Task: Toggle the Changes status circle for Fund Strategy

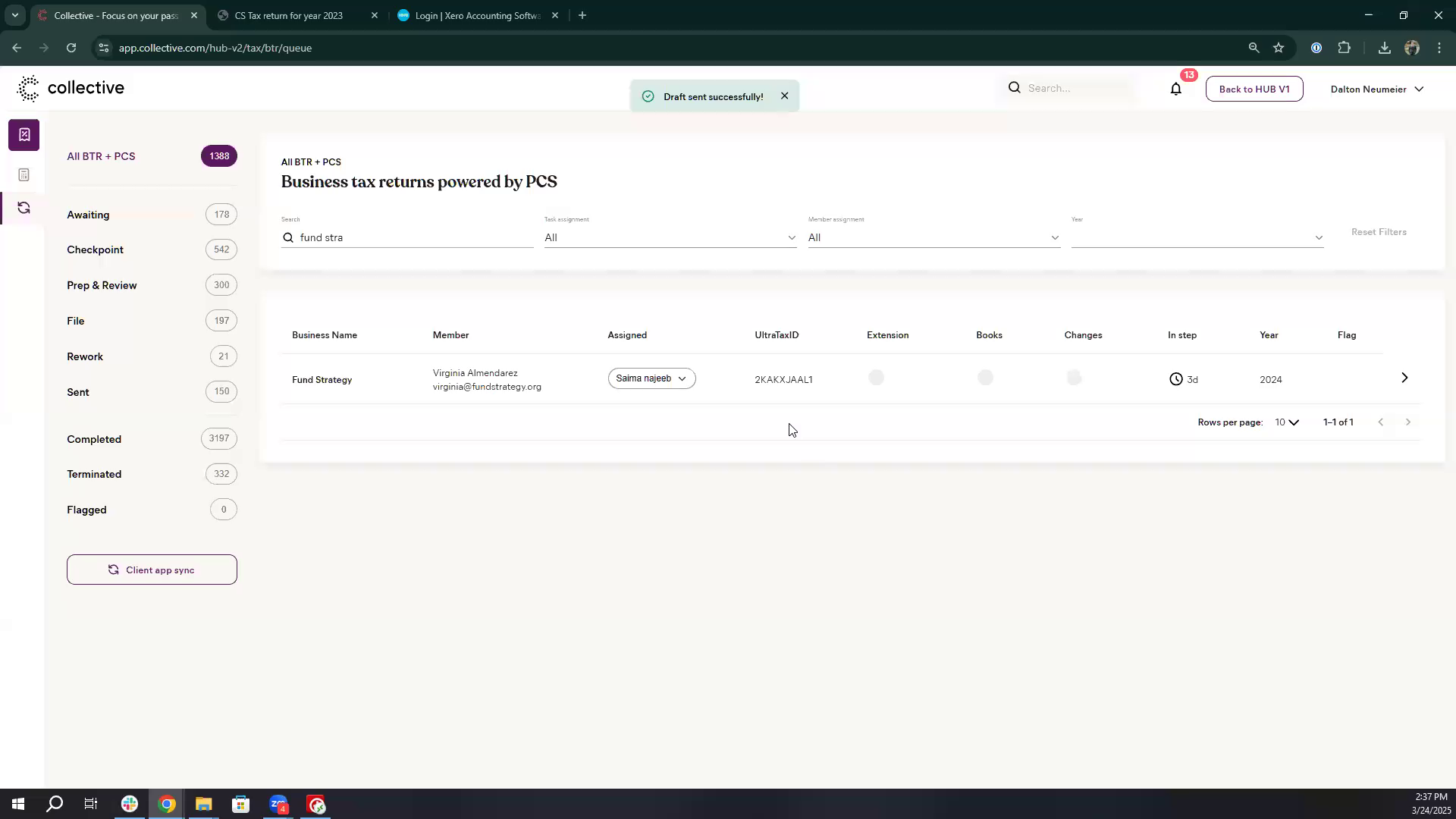Action: [1074, 377]
